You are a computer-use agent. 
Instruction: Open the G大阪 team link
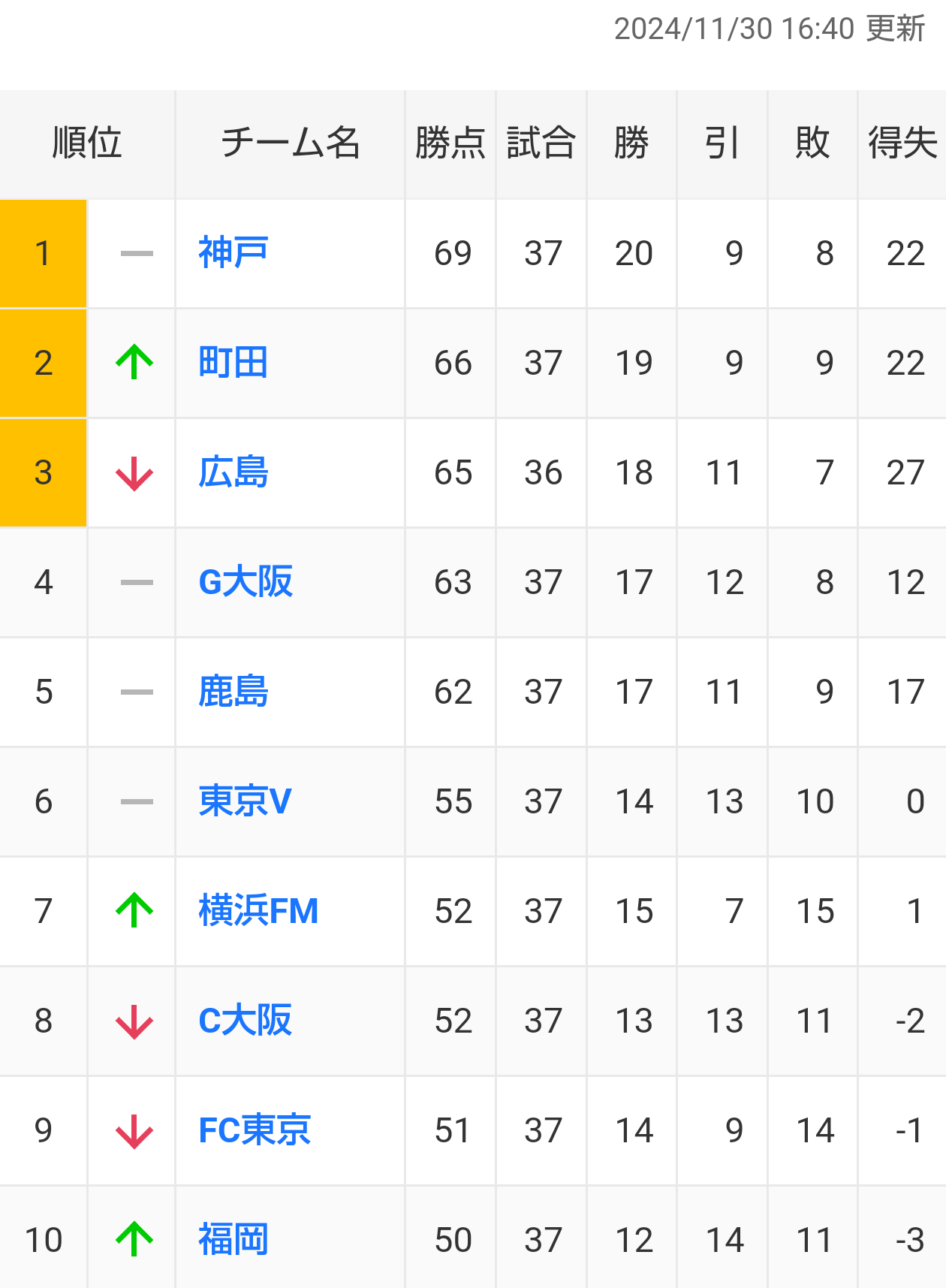click(246, 582)
